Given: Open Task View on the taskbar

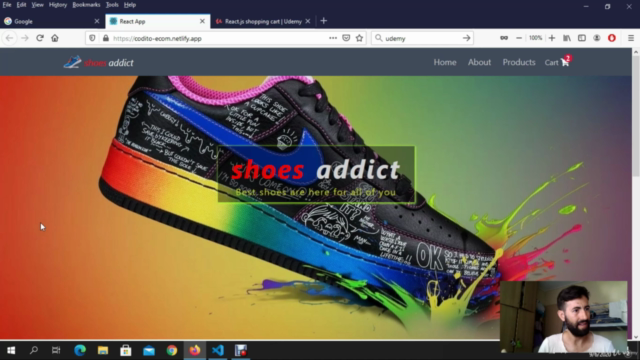Looking at the screenshot, I should point(56,350).
